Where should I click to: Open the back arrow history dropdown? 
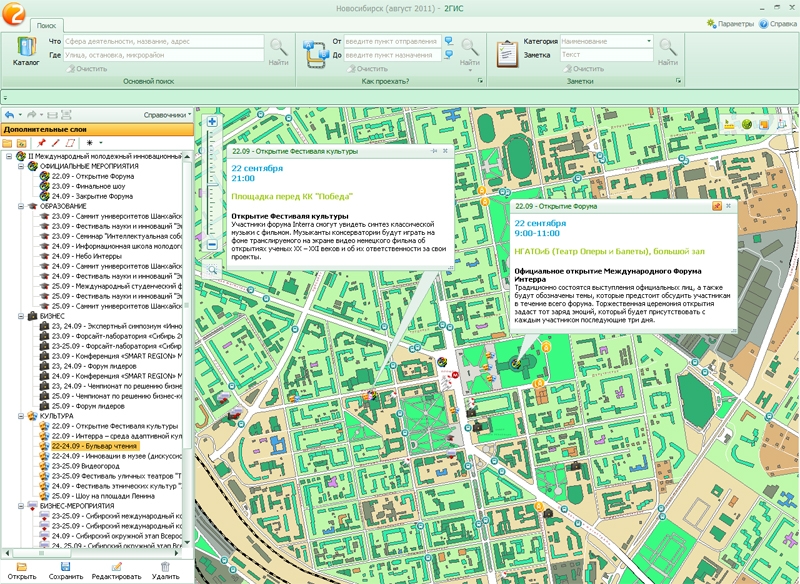coord(20,115)
